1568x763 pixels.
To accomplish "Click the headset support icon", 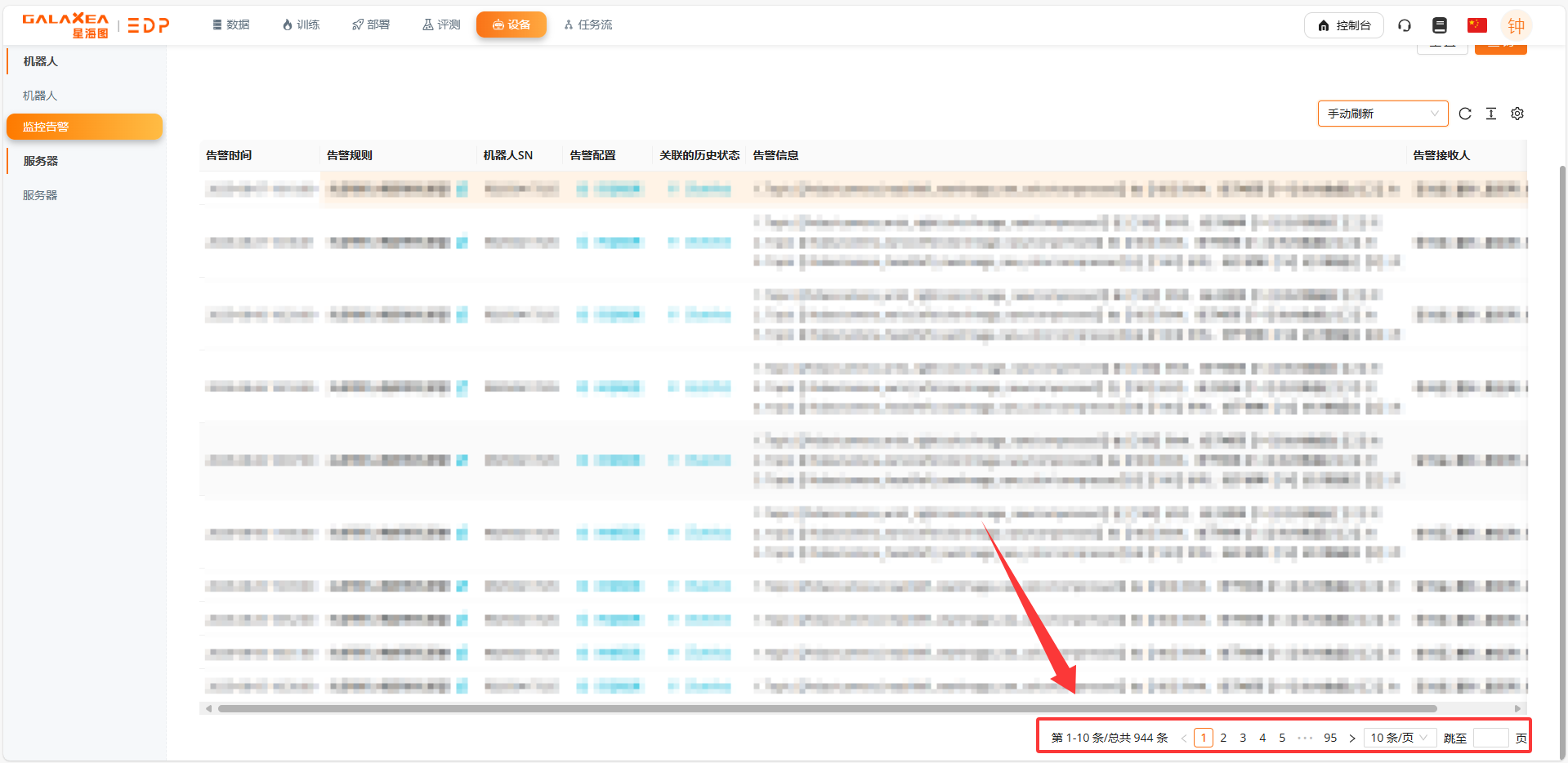I will pos(1405,25).
